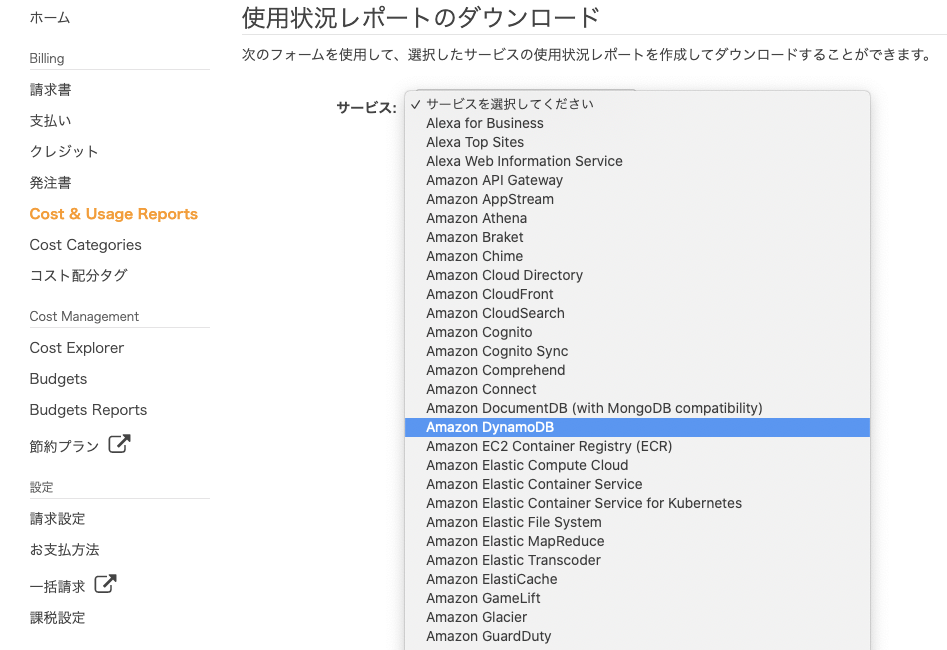The image size is (947, 650).
Task: Select Amazon Cloud Directory option
Action: click(637, 275)
